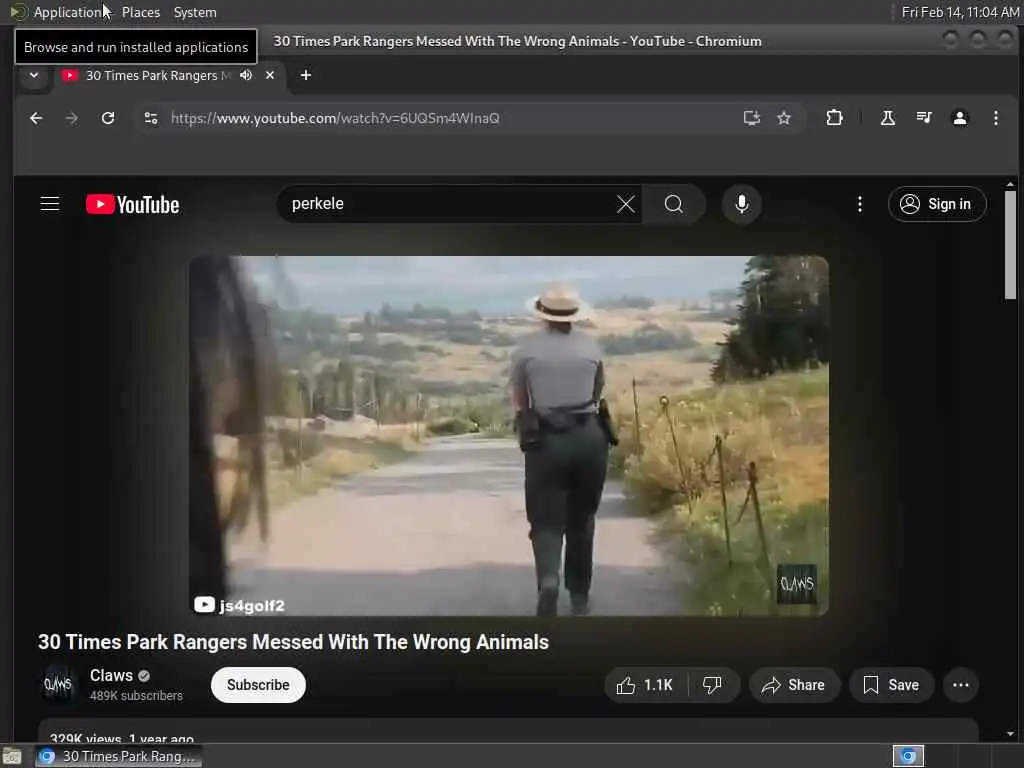Expand the tab search dropdown arrow
Viewport: 1024px width, 768px height.
tap(34, 75)
